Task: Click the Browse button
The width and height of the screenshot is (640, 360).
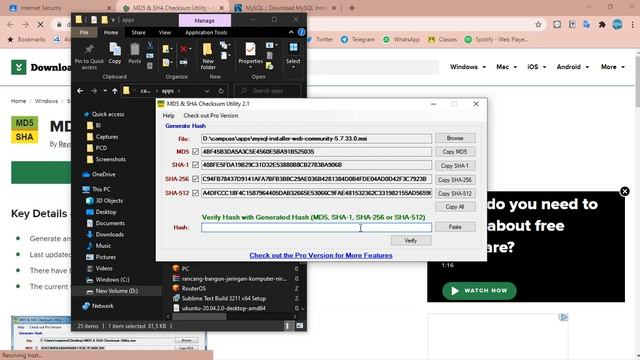Action: pos(455,138)
